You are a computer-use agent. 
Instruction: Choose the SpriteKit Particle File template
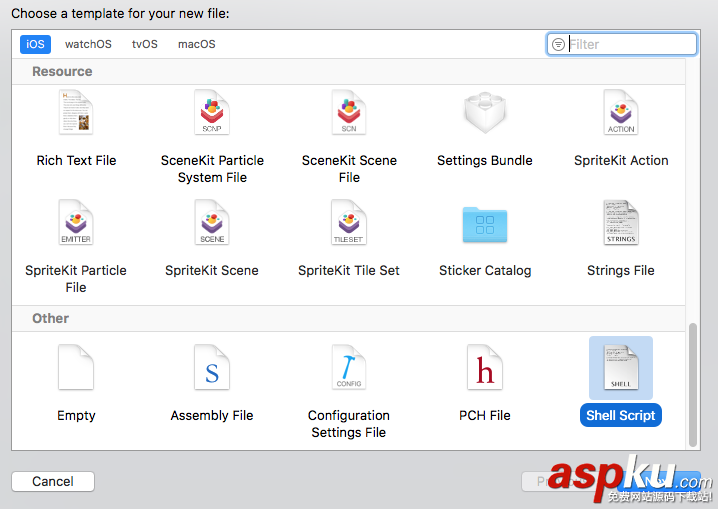tap(76, 223)
